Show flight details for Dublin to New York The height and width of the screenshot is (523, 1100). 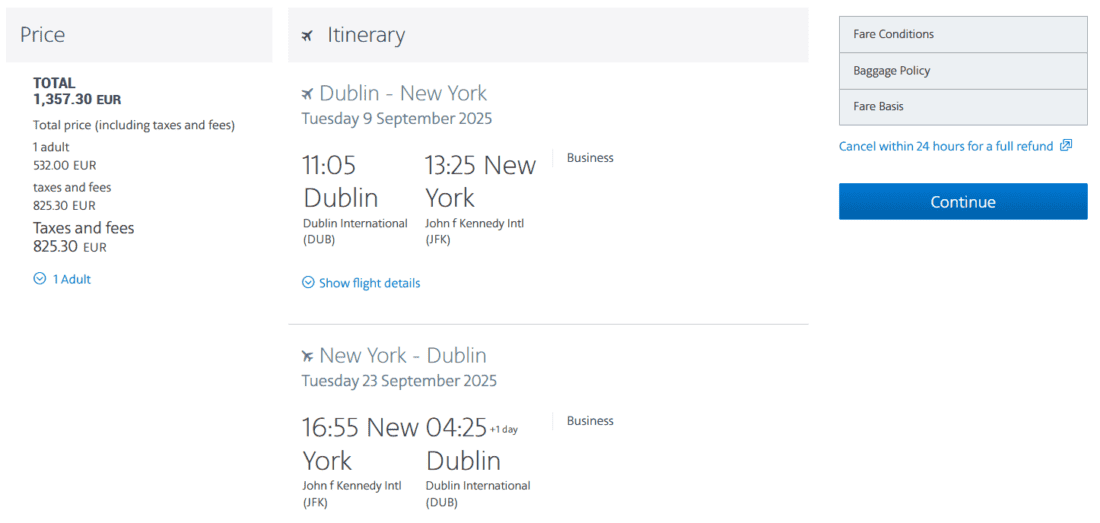(369, 283)
